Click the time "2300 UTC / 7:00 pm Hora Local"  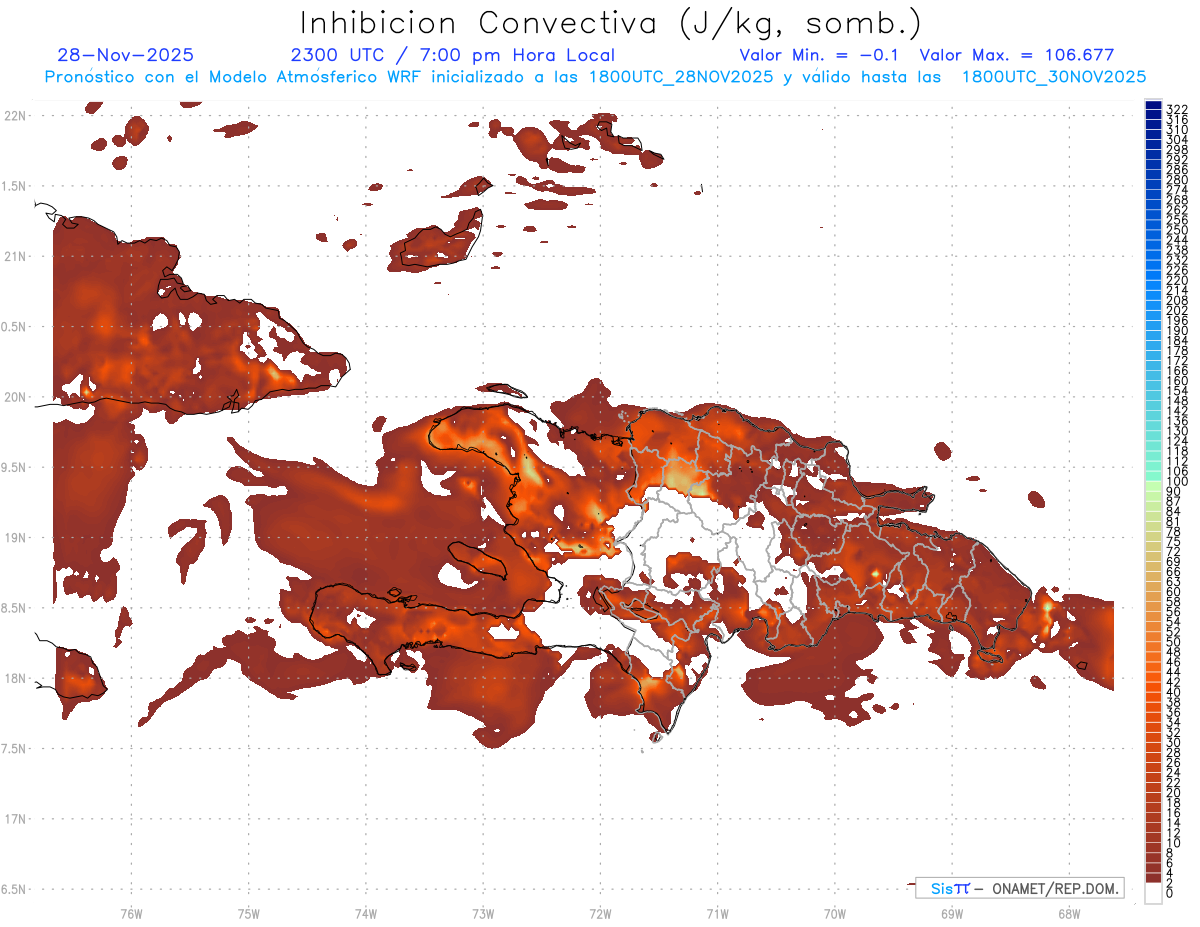453,55
